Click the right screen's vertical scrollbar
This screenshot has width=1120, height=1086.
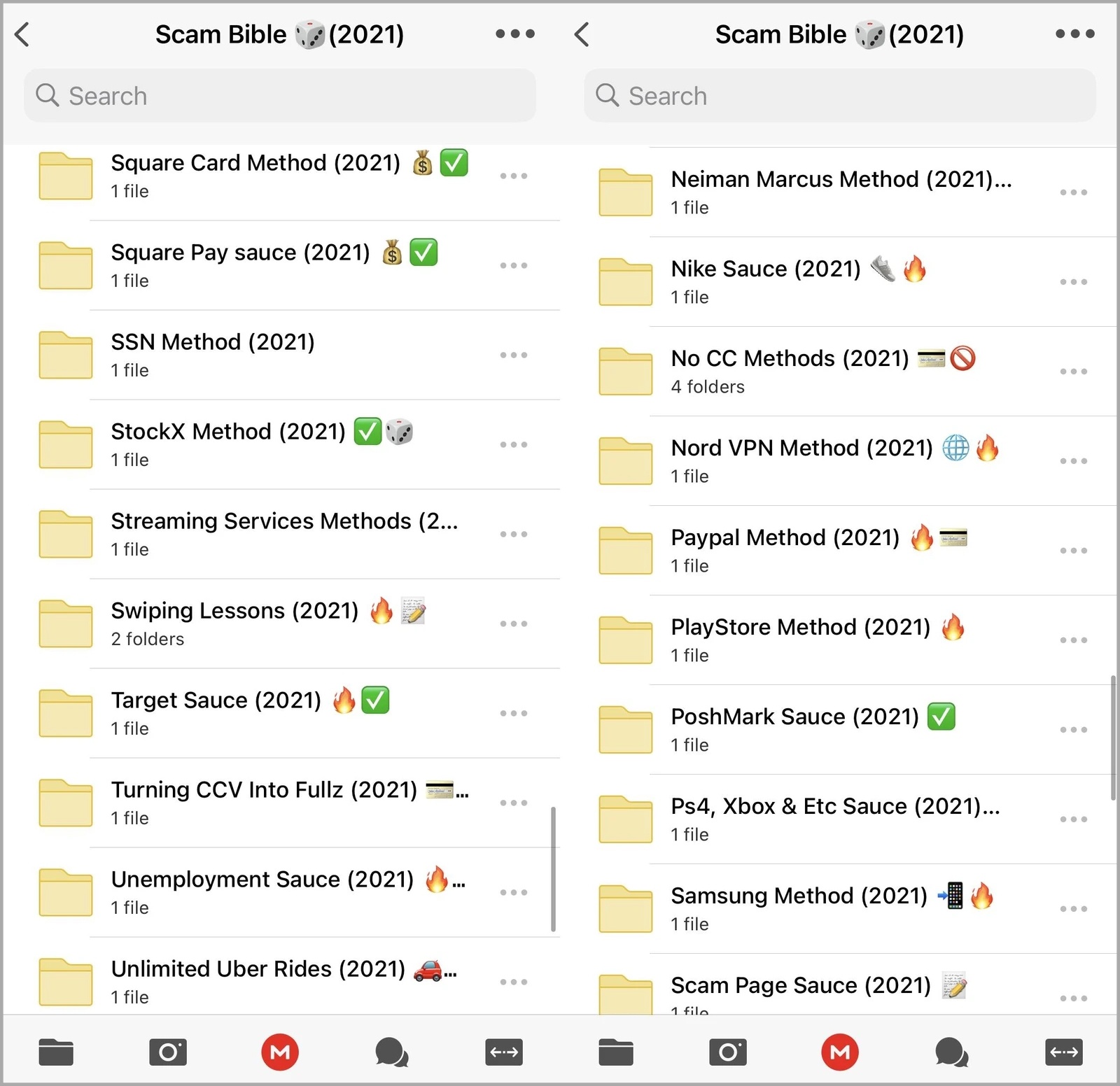click(1113, 738)
